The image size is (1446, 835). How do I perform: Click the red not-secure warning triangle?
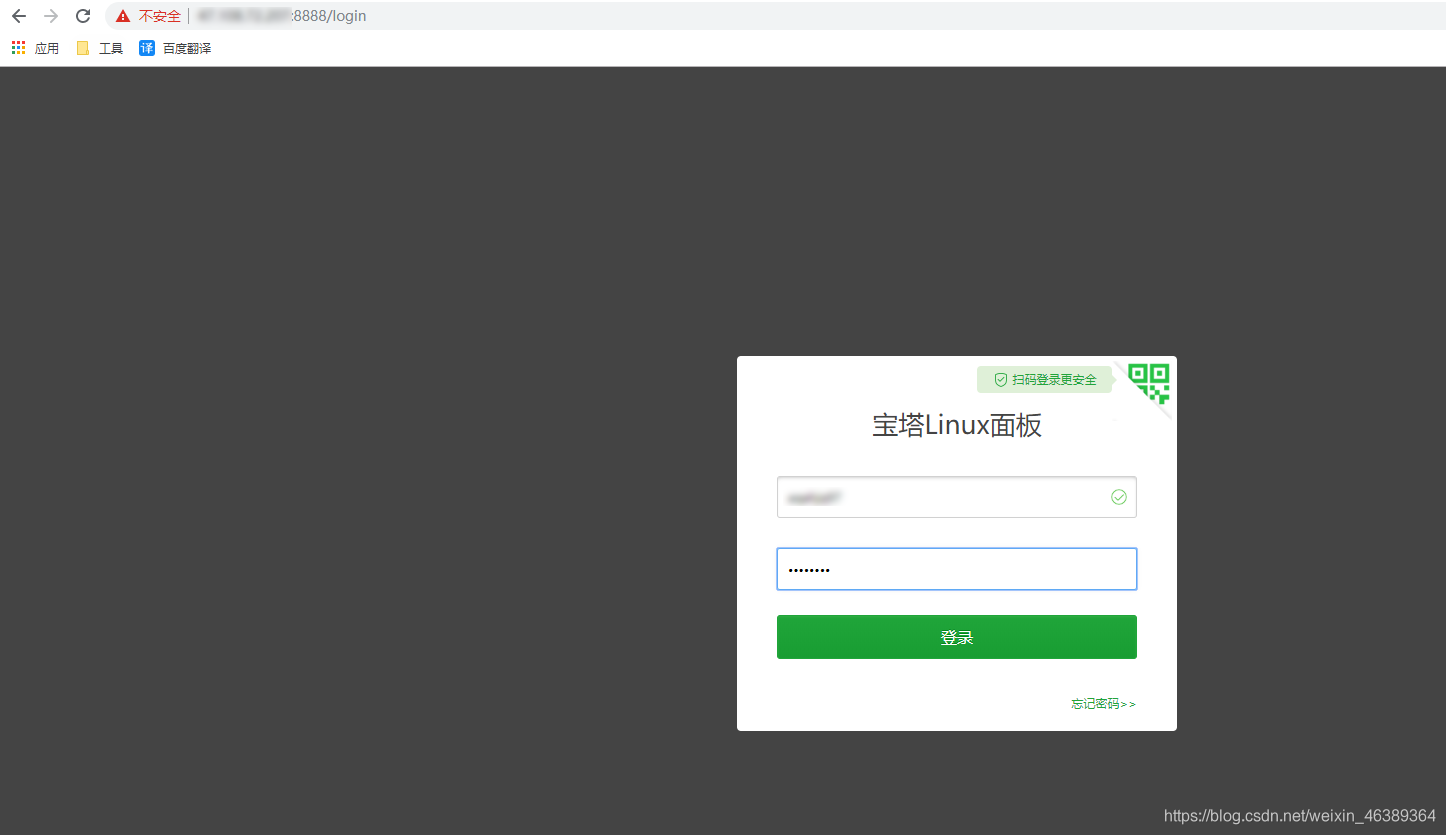point(123,16)
